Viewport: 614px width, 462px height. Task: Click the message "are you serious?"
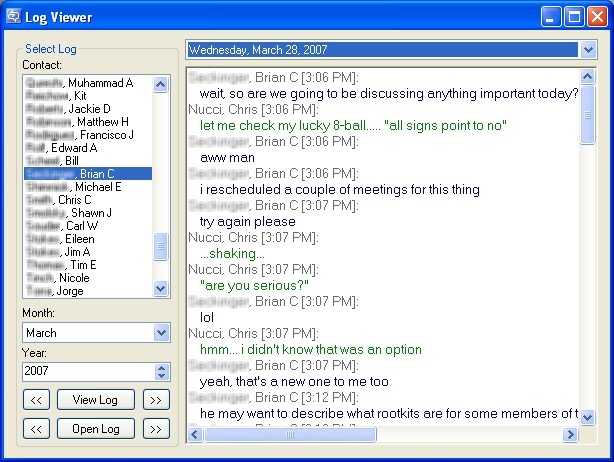click(x=254, y=285)
